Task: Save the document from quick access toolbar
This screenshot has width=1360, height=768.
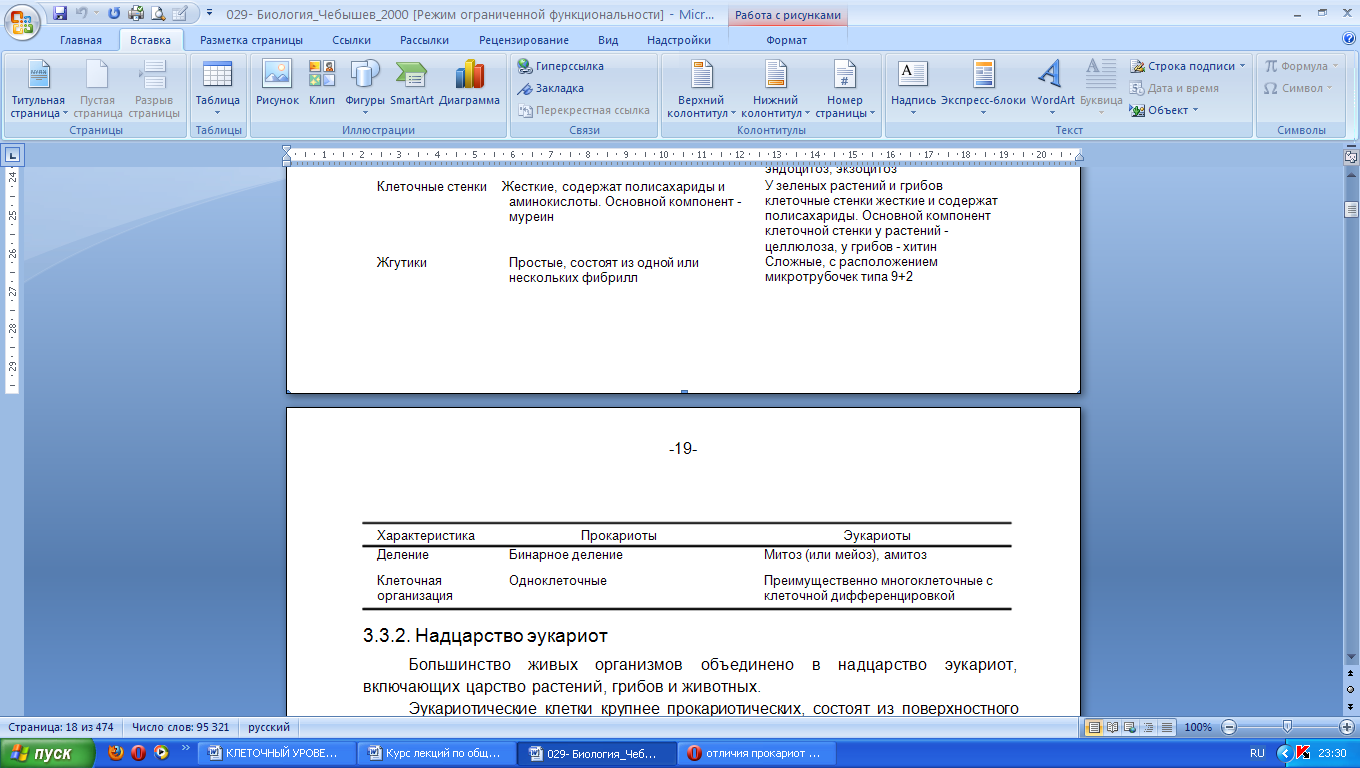Action: point(61,13)
